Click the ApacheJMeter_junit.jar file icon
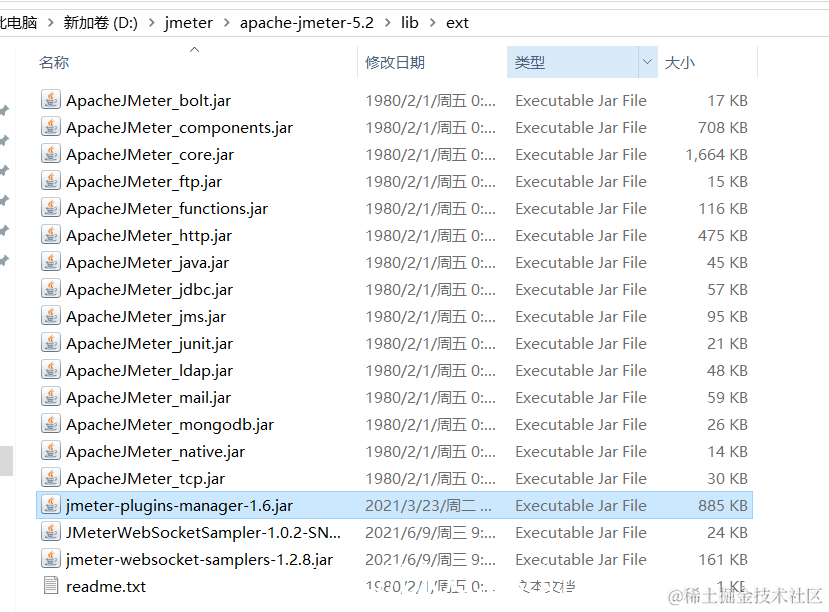829x612 pixels. pos(51,342)
